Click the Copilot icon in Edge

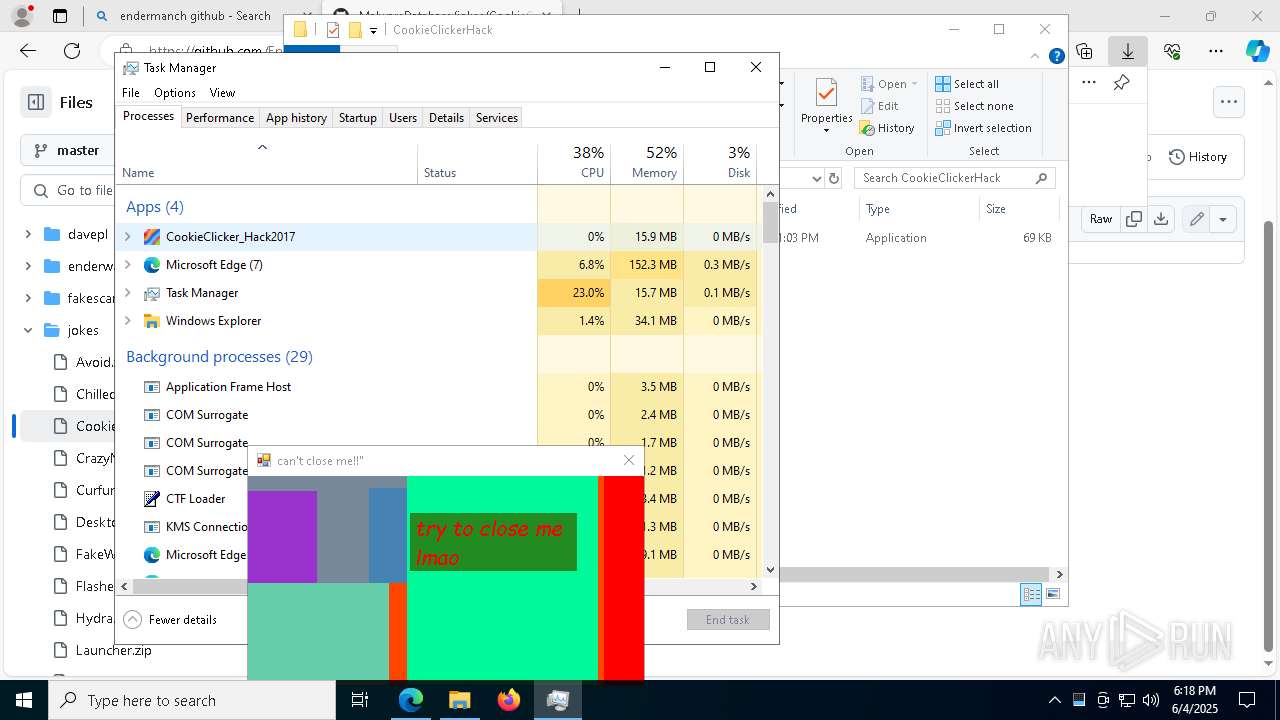pos(1257,51)
